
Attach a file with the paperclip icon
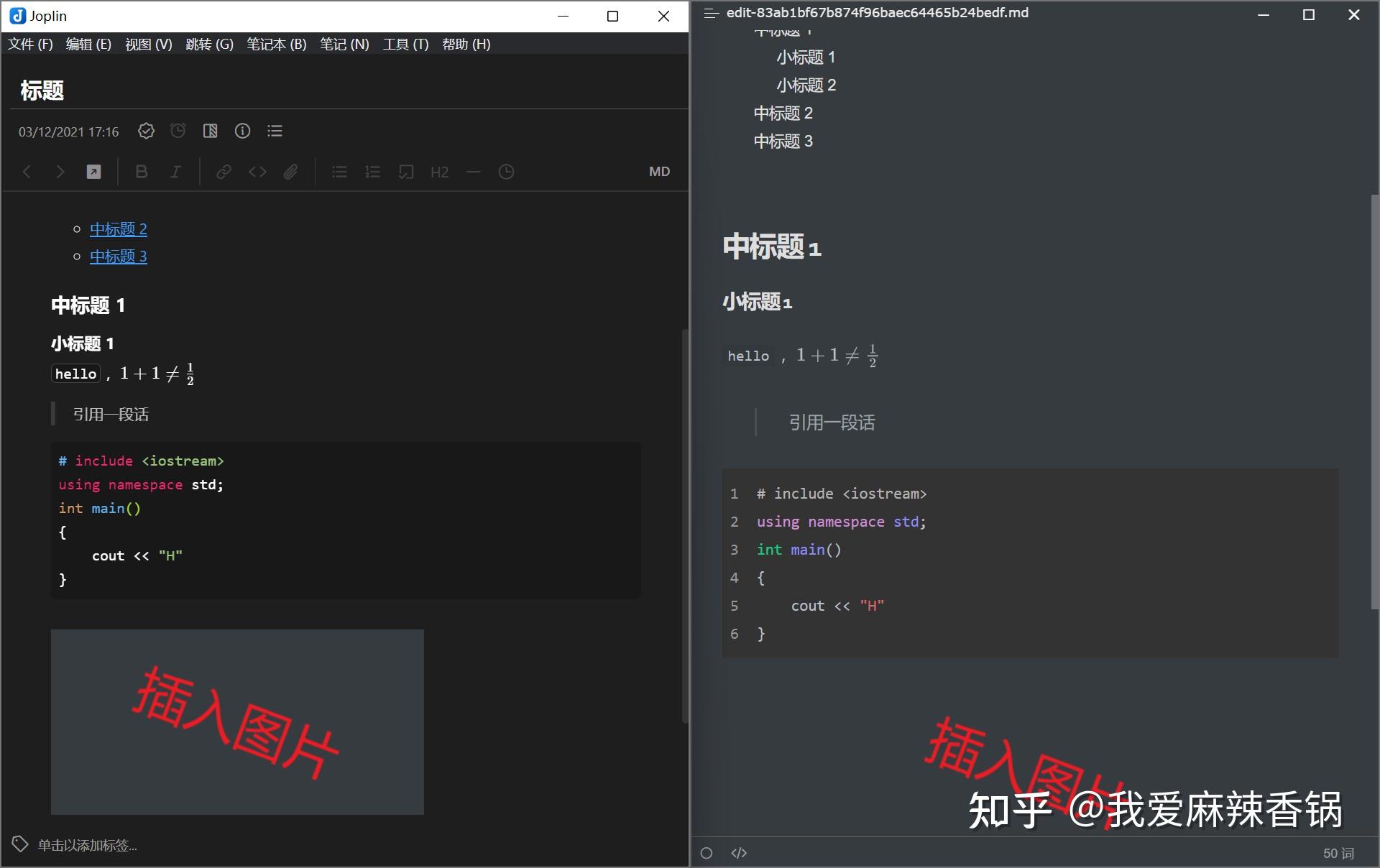290,172
